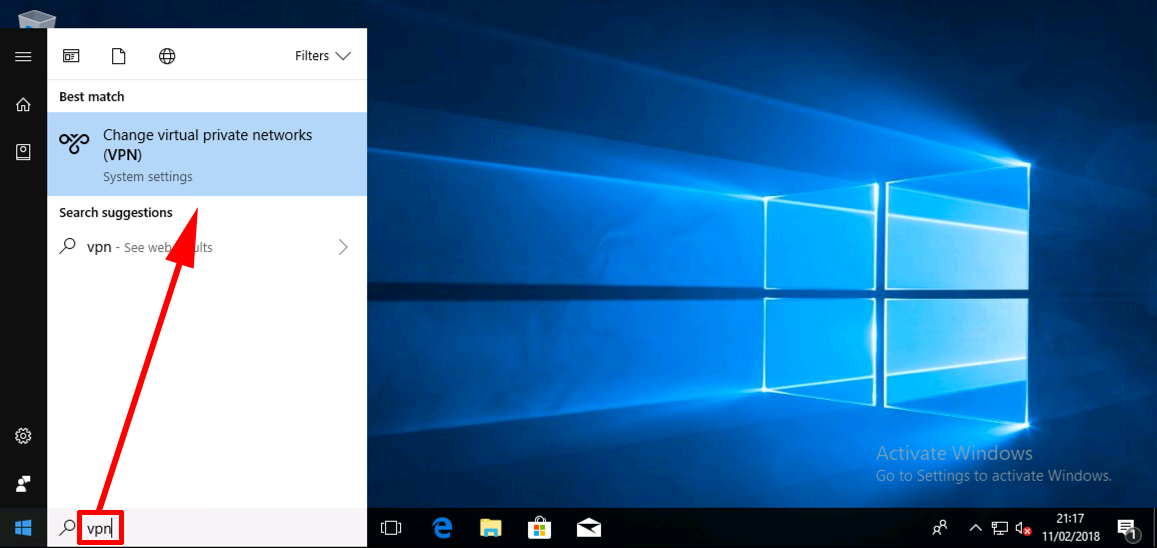Expand the Filters dropdown

[x=322, y=56]
